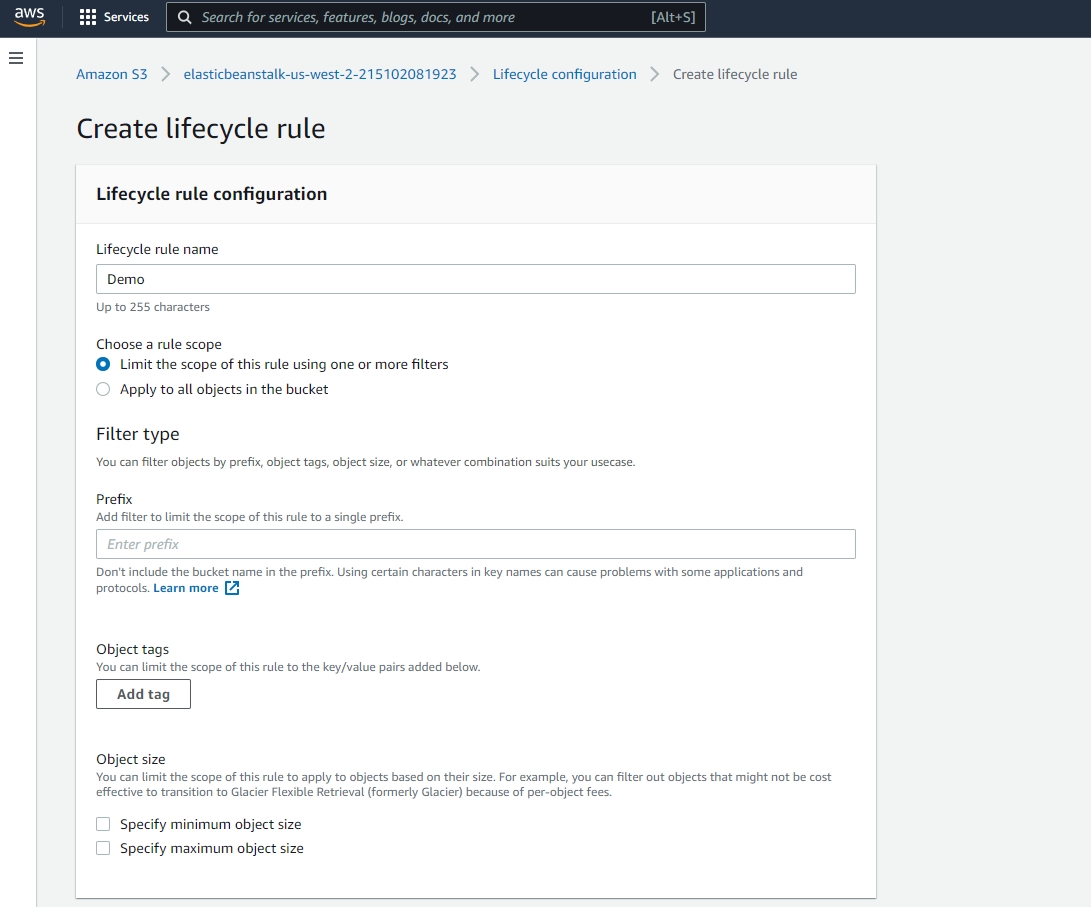The height and width of the screenshot is (907, 1091).
Task: Return to Lifecycle configuration via breadcrumb
Action: [564, 74]
